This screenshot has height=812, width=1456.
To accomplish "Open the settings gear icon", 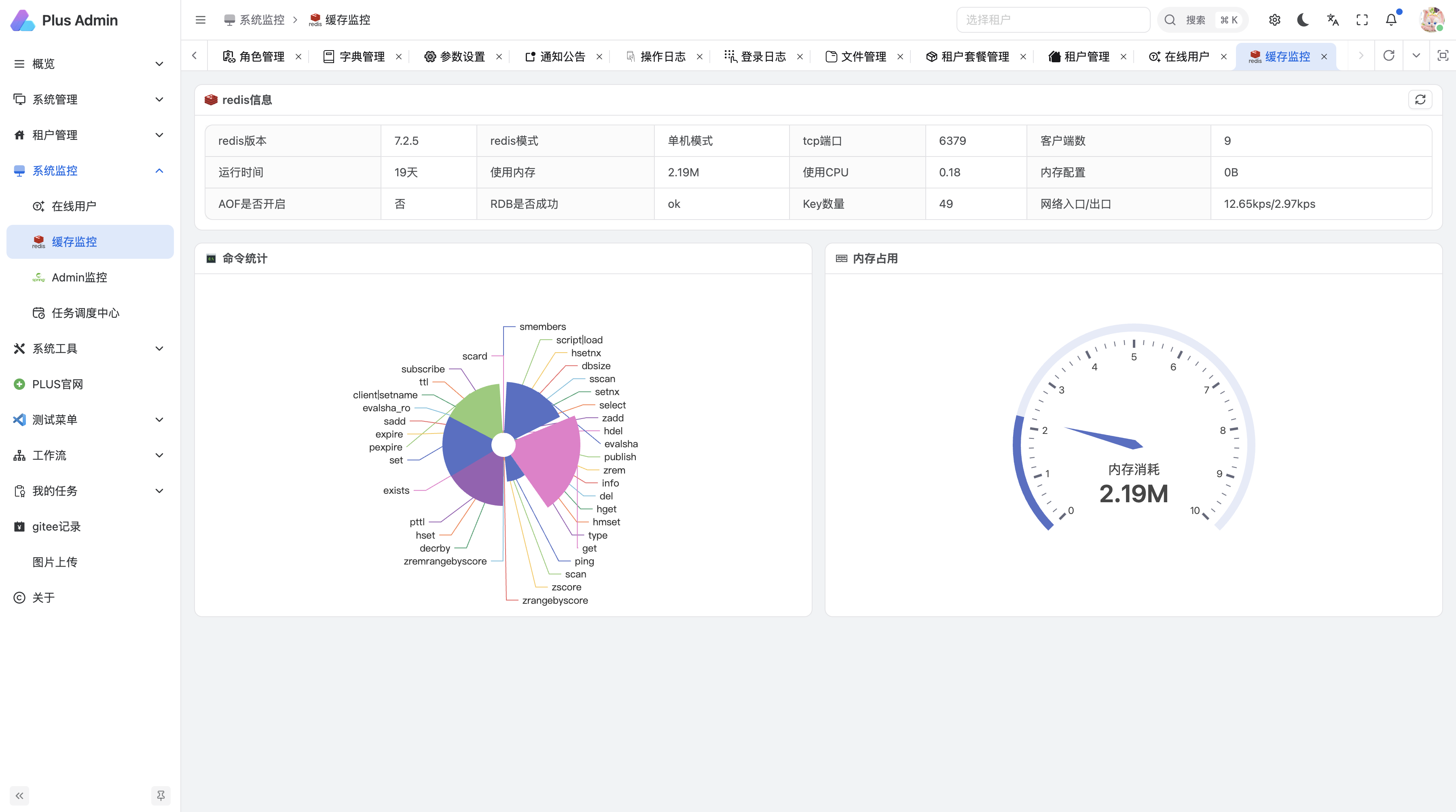I will [x=1274, y=20].
